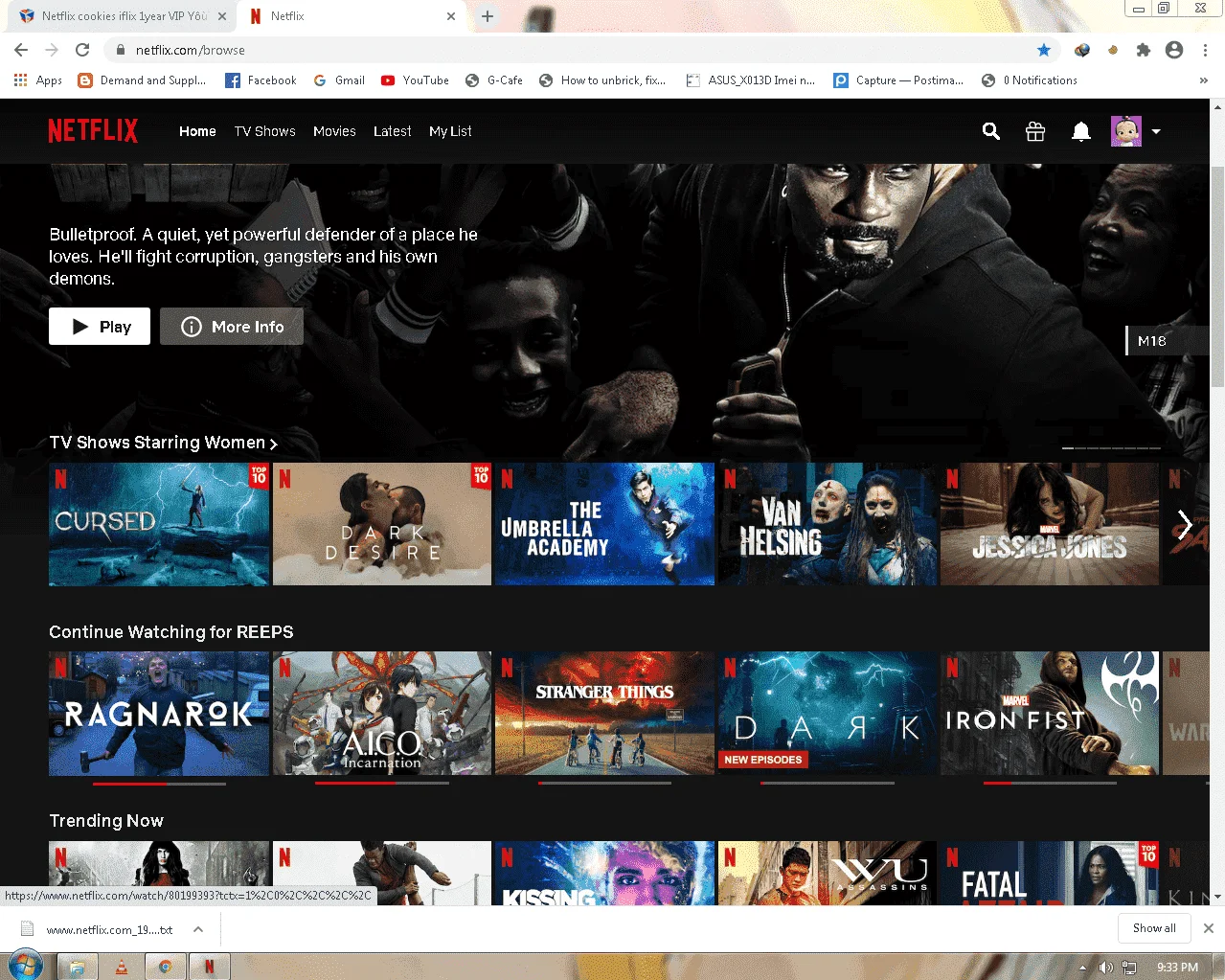Open a new browser tab
1225x980 pixels.
click(x=488, y=16)
